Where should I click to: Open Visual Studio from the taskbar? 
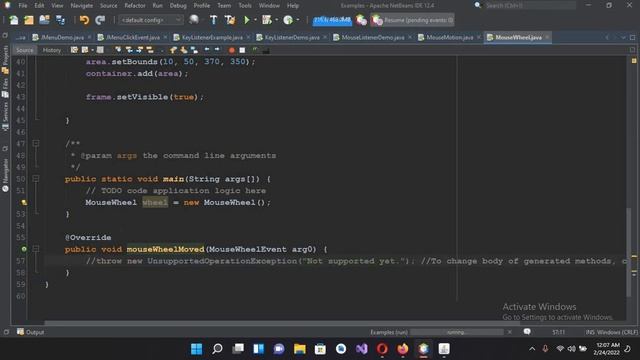pos(362,349)
